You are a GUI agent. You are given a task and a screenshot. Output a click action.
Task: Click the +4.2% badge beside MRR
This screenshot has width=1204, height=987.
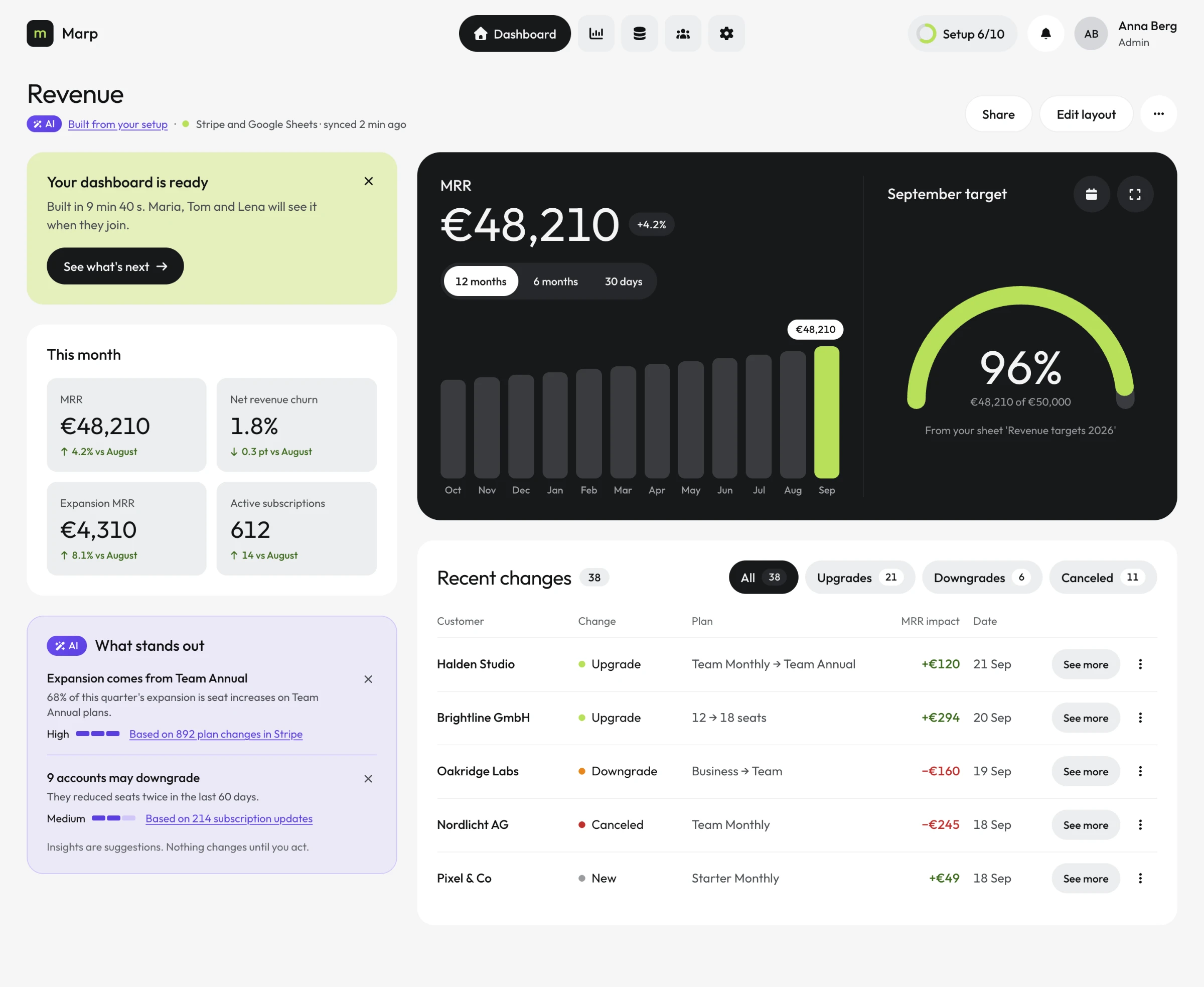651,225
